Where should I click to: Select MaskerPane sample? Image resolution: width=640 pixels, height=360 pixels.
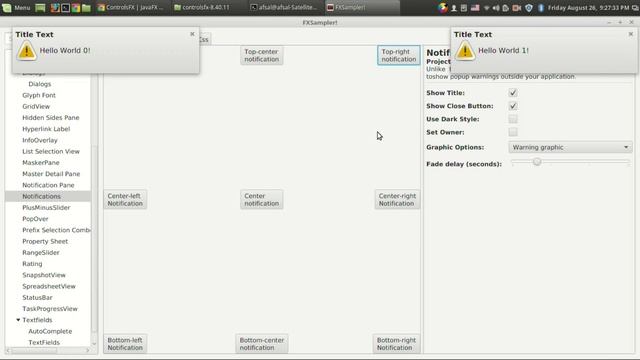tap(40, 162)
